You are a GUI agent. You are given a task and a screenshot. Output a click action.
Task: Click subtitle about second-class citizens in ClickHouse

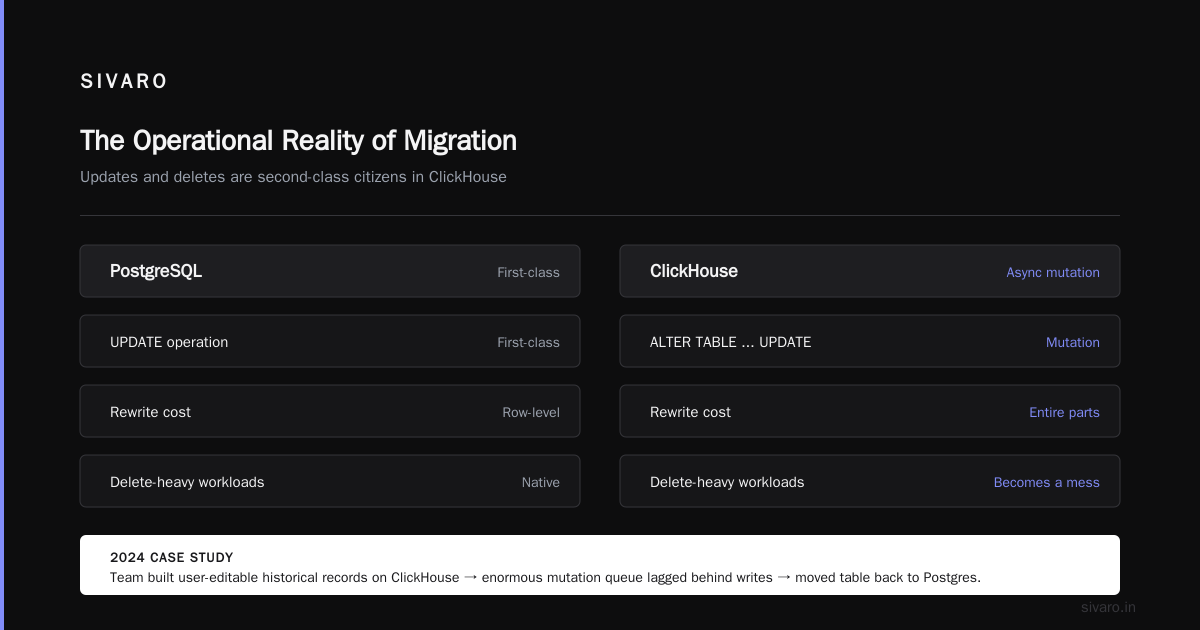(x=293, y=177)
